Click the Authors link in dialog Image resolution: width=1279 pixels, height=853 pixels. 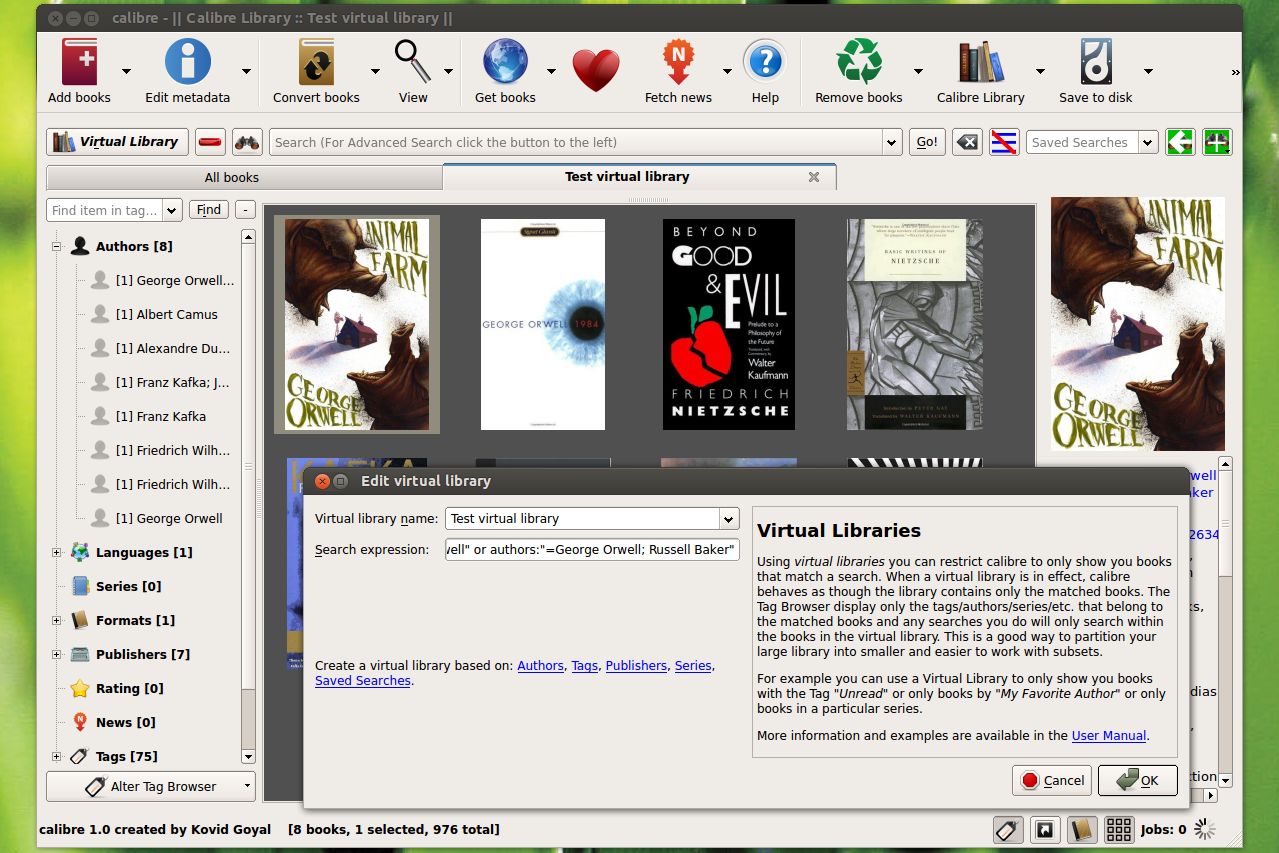click(x=541, y=665)
